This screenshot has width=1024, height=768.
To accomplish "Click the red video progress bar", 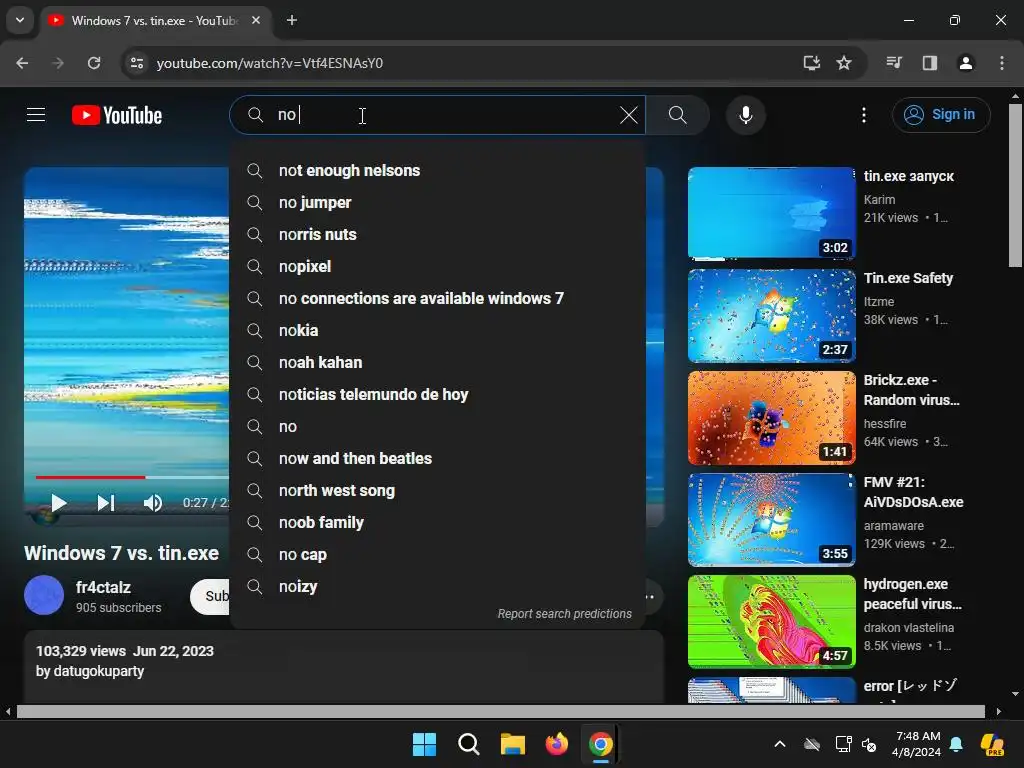I will click(90, 477).
